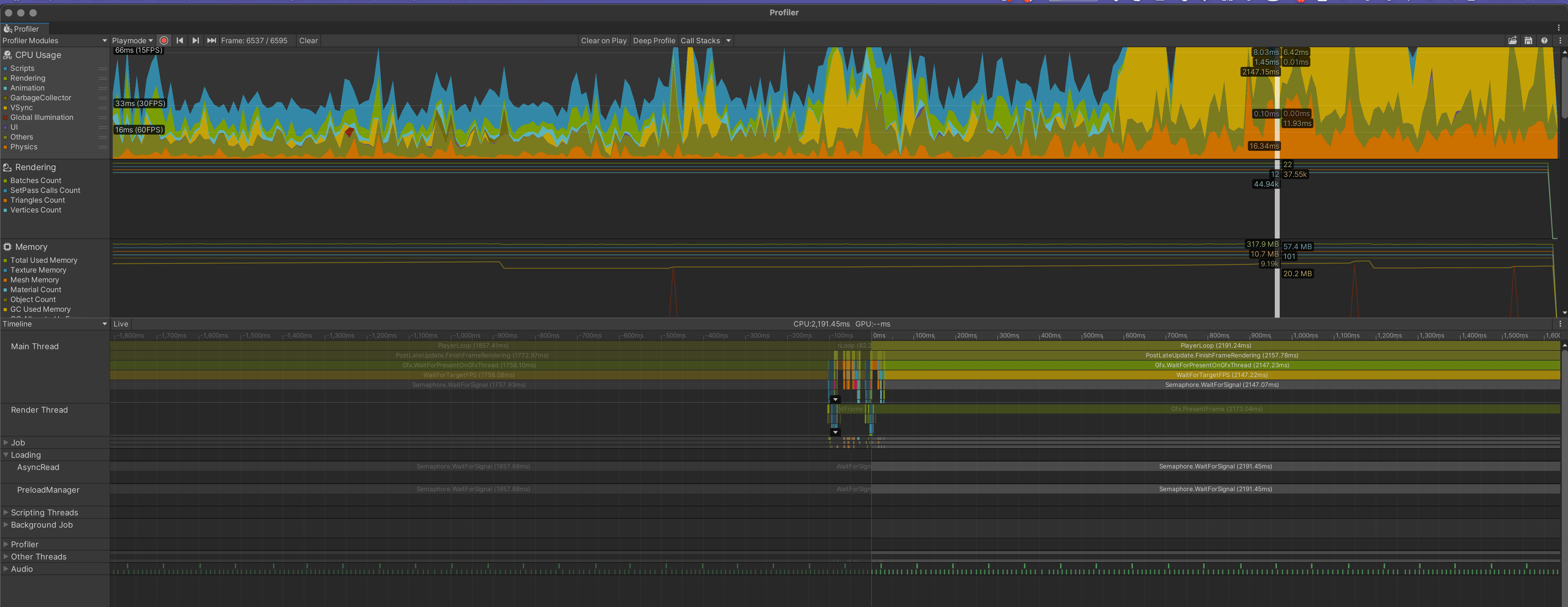
Task: Open the Call Stacks options arrow
Action: [728, 41]
